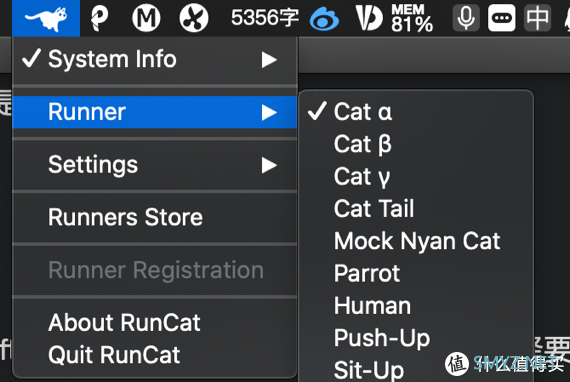This screenshot has width=570, height=382.
Task: Click the microphone icon in menu bar
Action: tap(466, 18)
